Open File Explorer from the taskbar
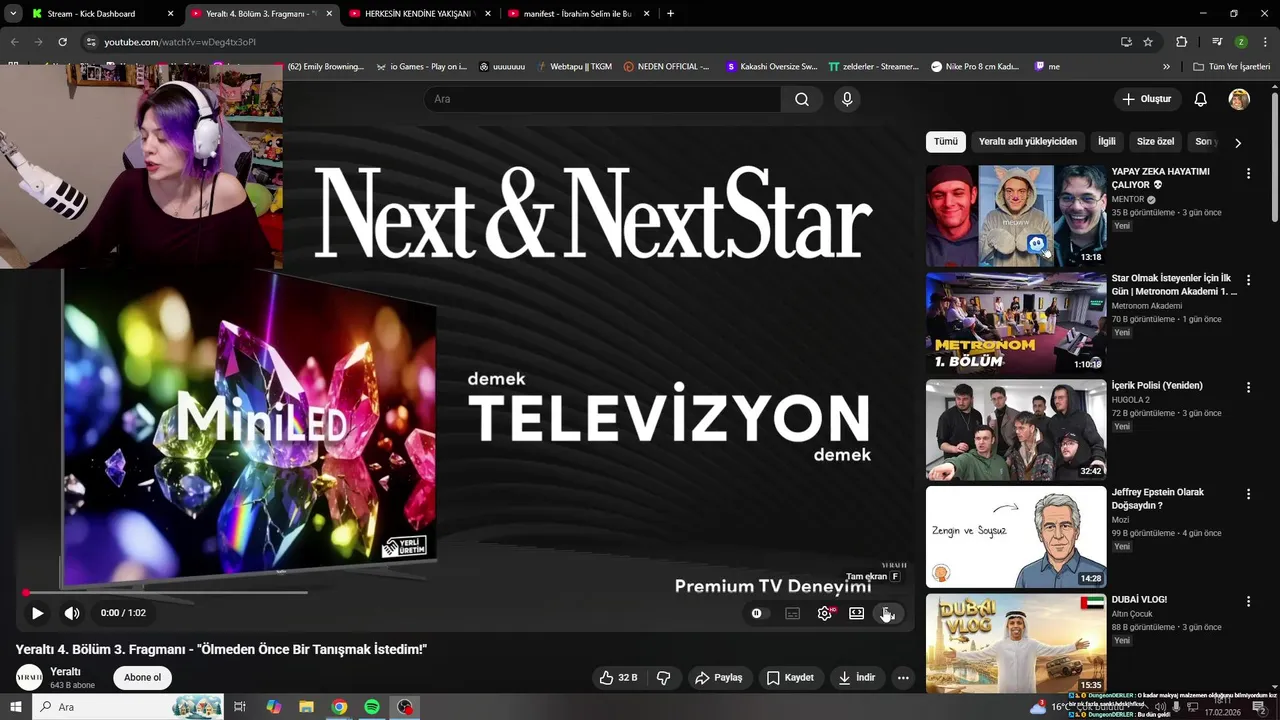This screenshot has width=1280, height=720. click(x=306, y=707)
